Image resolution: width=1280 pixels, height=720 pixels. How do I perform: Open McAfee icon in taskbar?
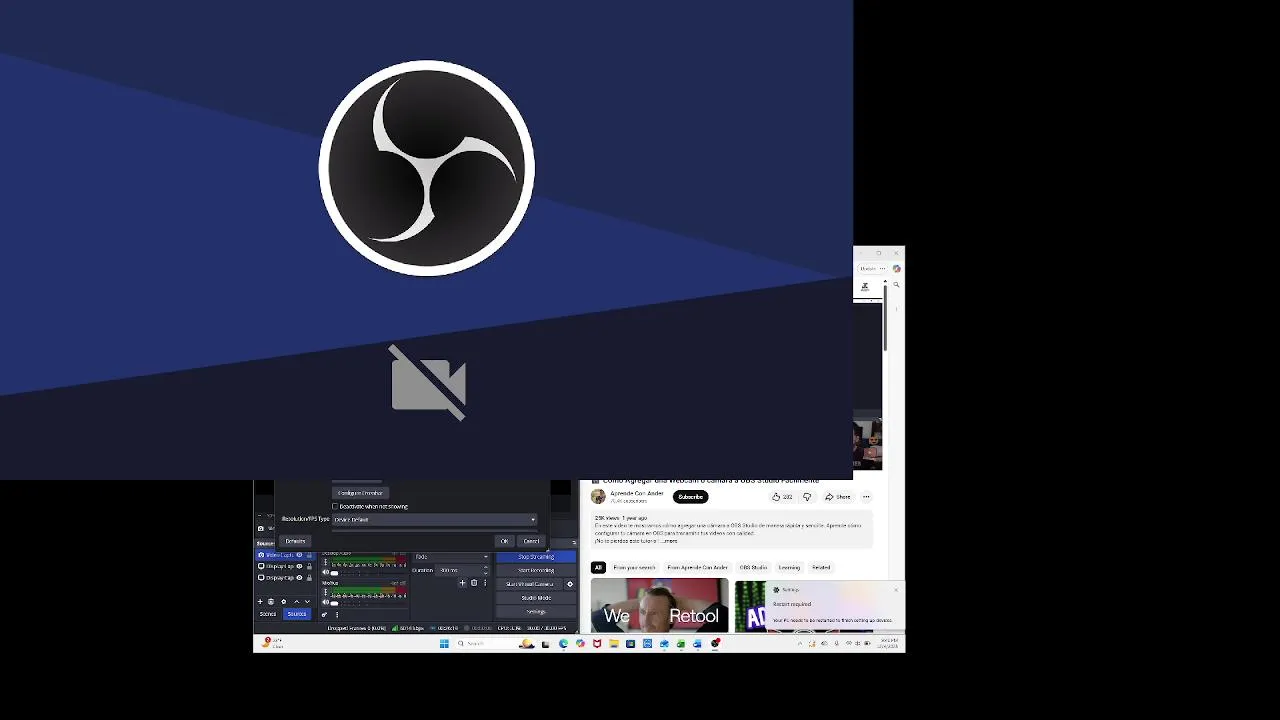coord(597,643)
